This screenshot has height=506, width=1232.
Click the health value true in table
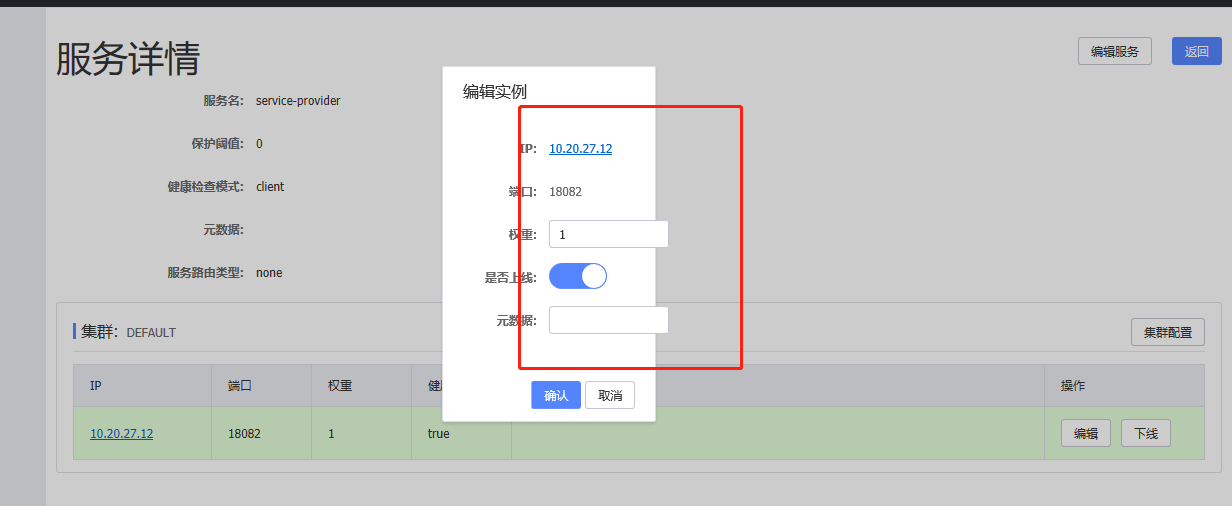click(438, 434)
